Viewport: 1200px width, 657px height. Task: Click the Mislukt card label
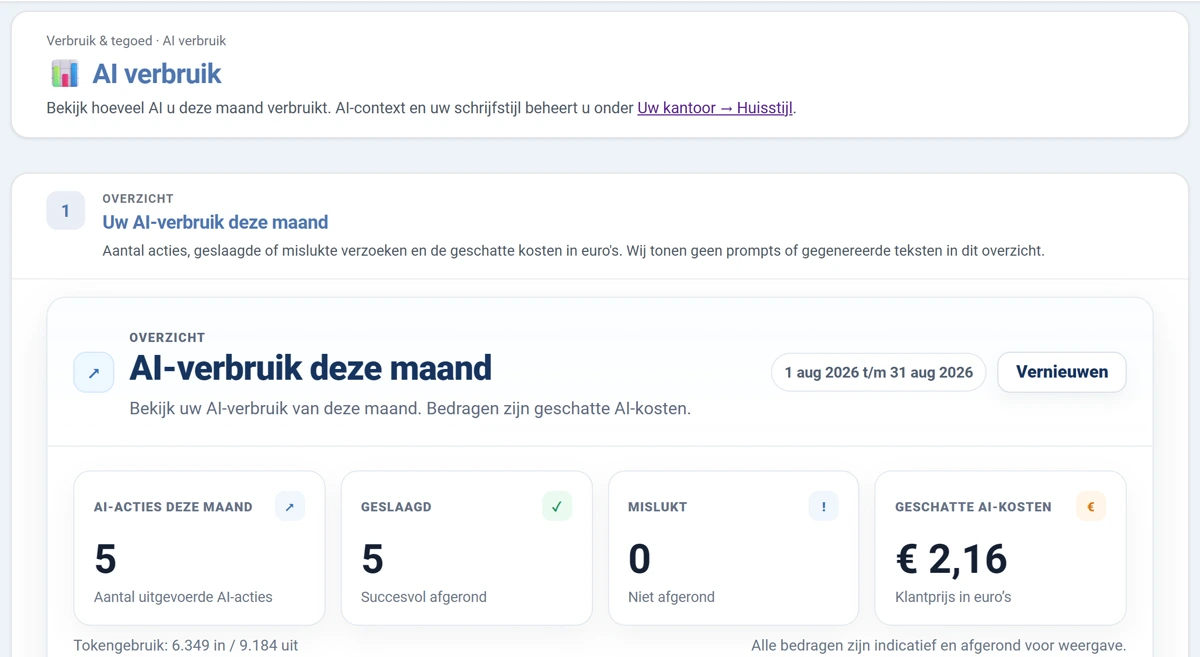coord(658,507)
